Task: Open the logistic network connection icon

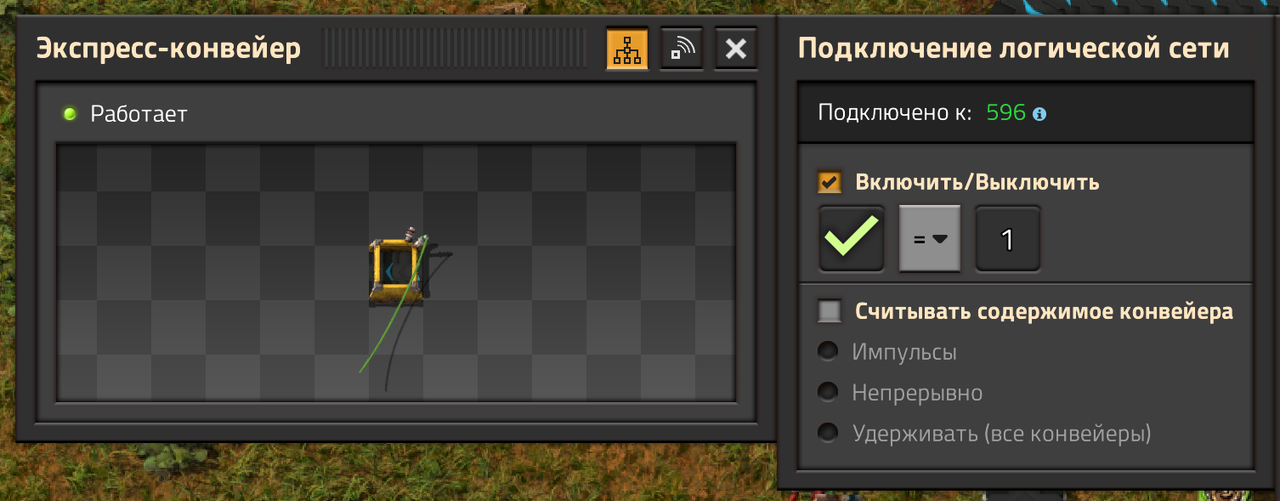Action: (681, 49)
